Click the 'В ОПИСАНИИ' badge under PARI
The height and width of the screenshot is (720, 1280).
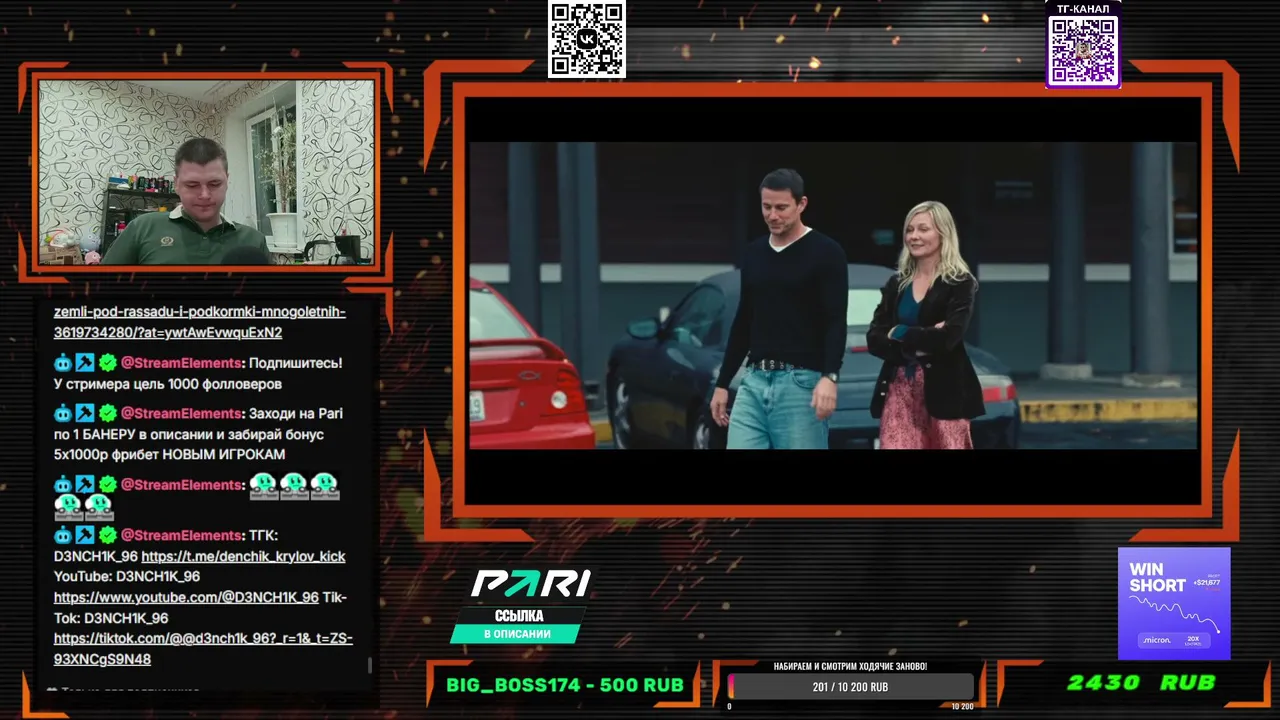(x=517, y=634)
